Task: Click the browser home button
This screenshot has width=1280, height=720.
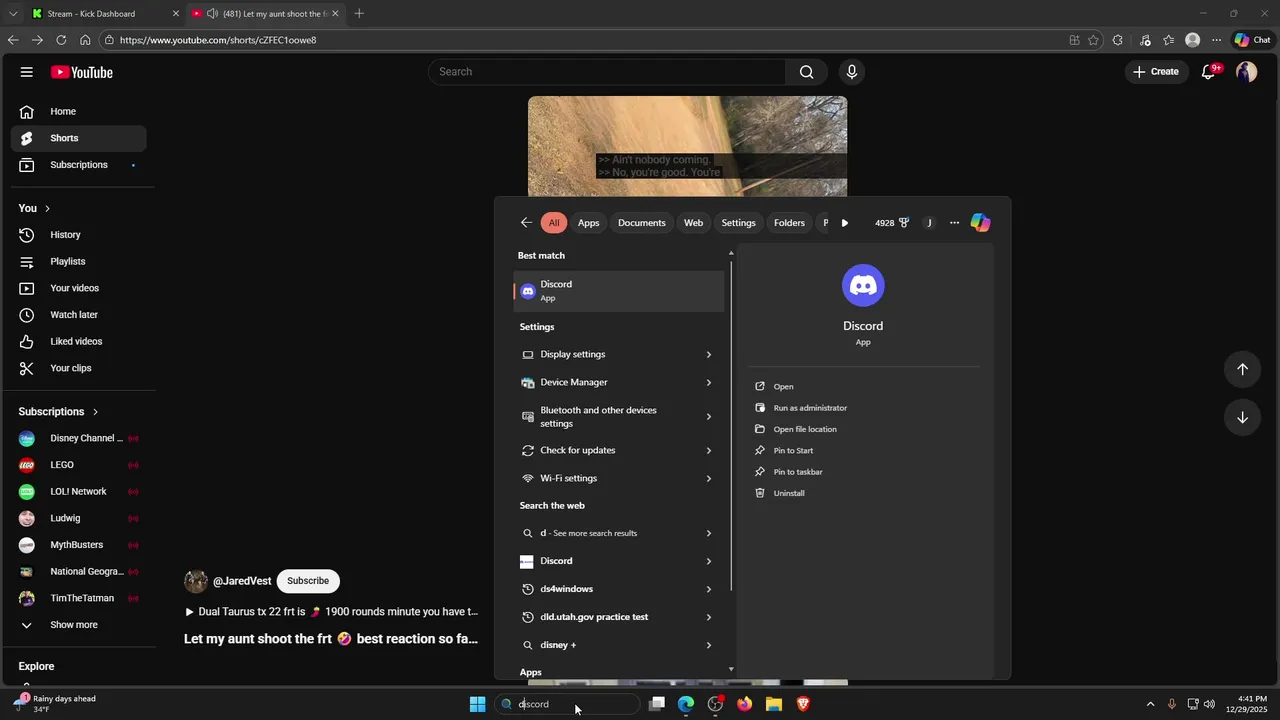Action: pos(85,40)
